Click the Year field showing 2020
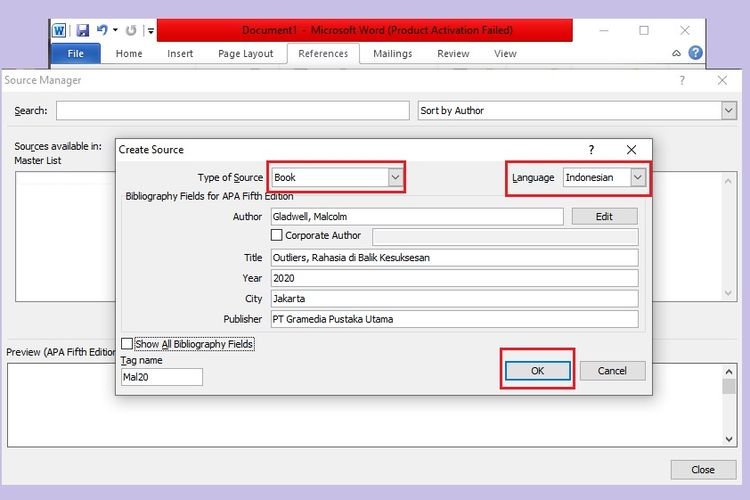Viewport: 750px width, 500px height. click(454, 278)
